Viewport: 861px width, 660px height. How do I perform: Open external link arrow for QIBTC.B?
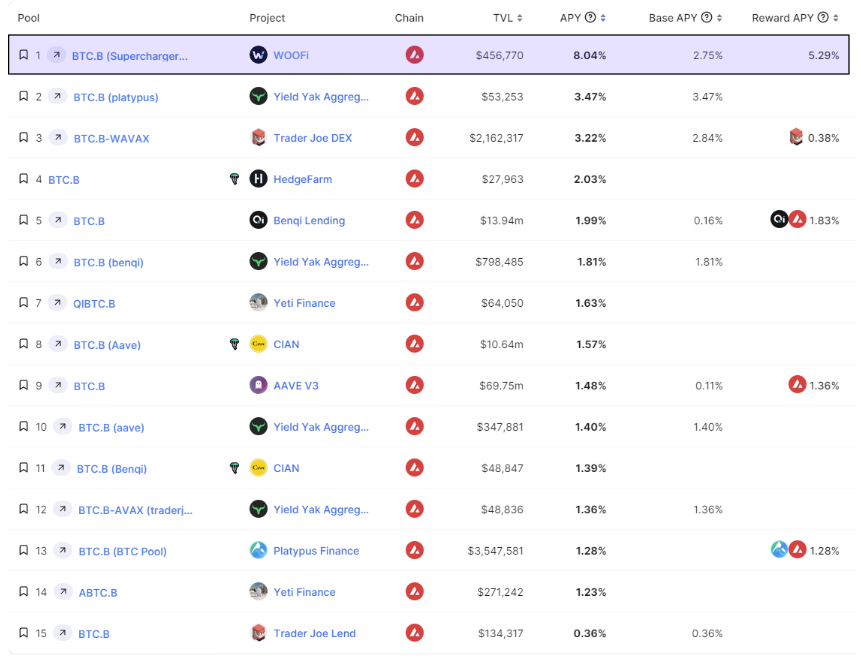click(x=57, y=303)
